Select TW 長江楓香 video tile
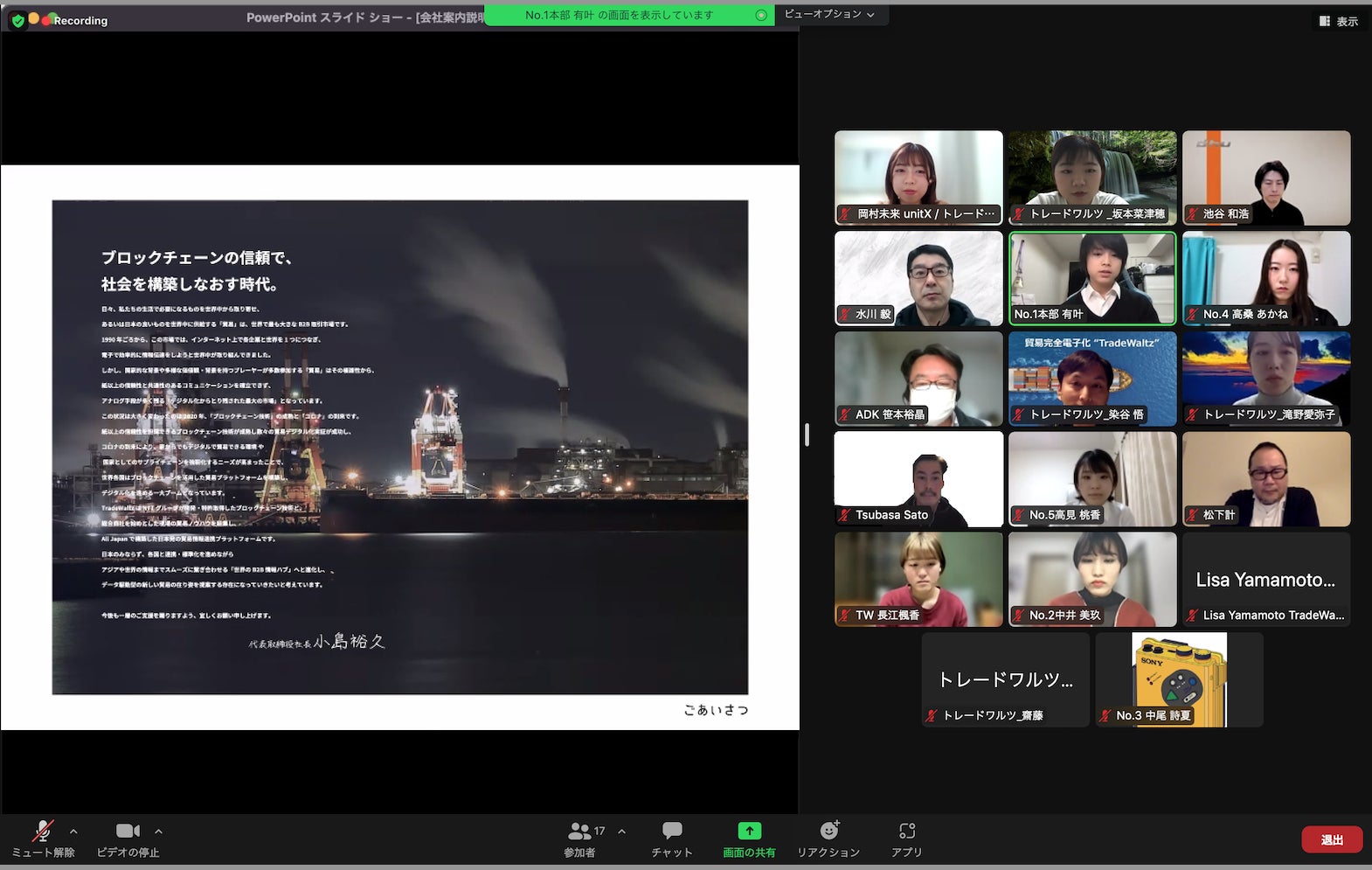Screen dimensions: 1372x870 pos(918,579)
